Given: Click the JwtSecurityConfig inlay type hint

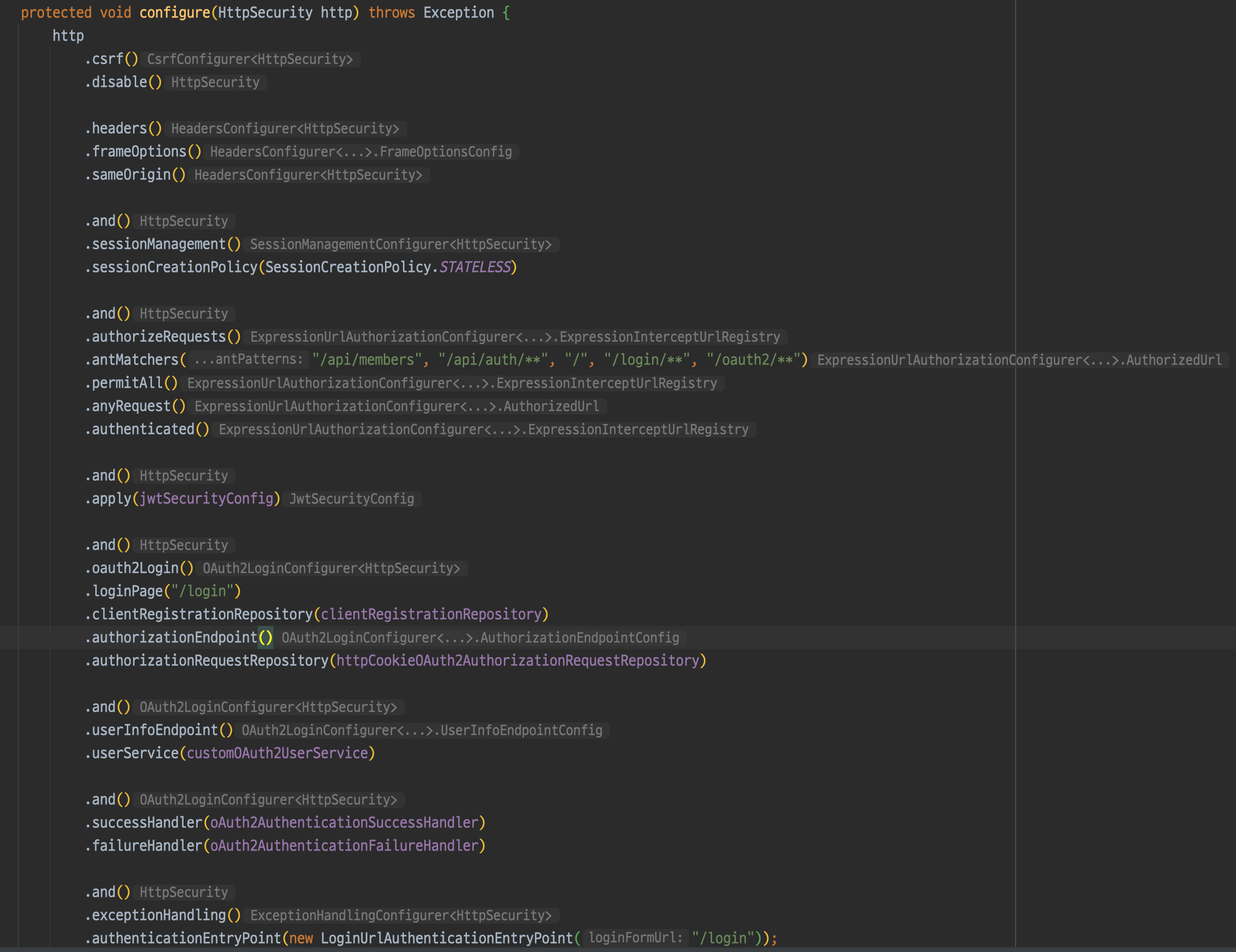Looking at the screenshot, I should 351,499.
